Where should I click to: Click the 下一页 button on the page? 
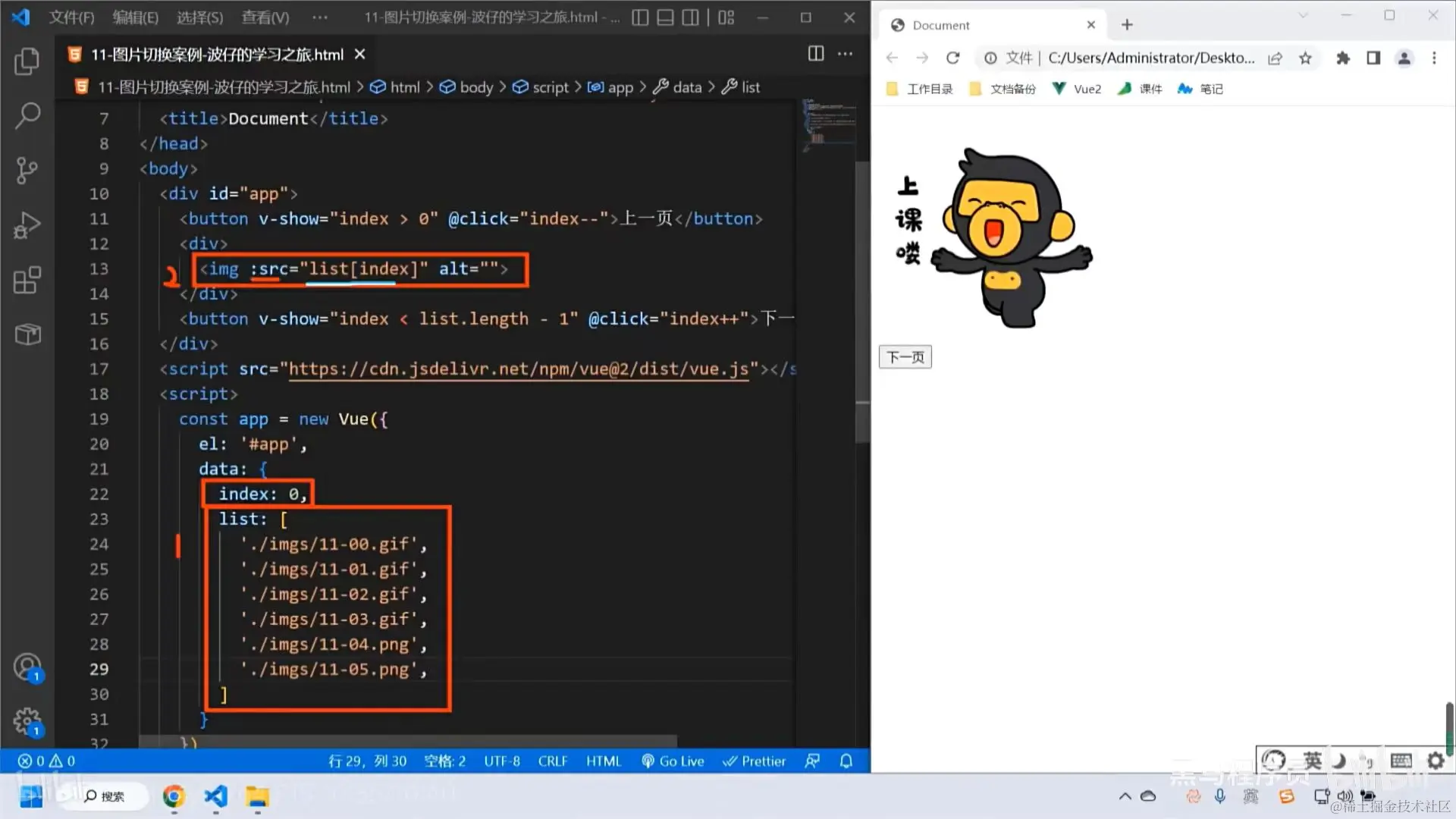pos(905,357)
